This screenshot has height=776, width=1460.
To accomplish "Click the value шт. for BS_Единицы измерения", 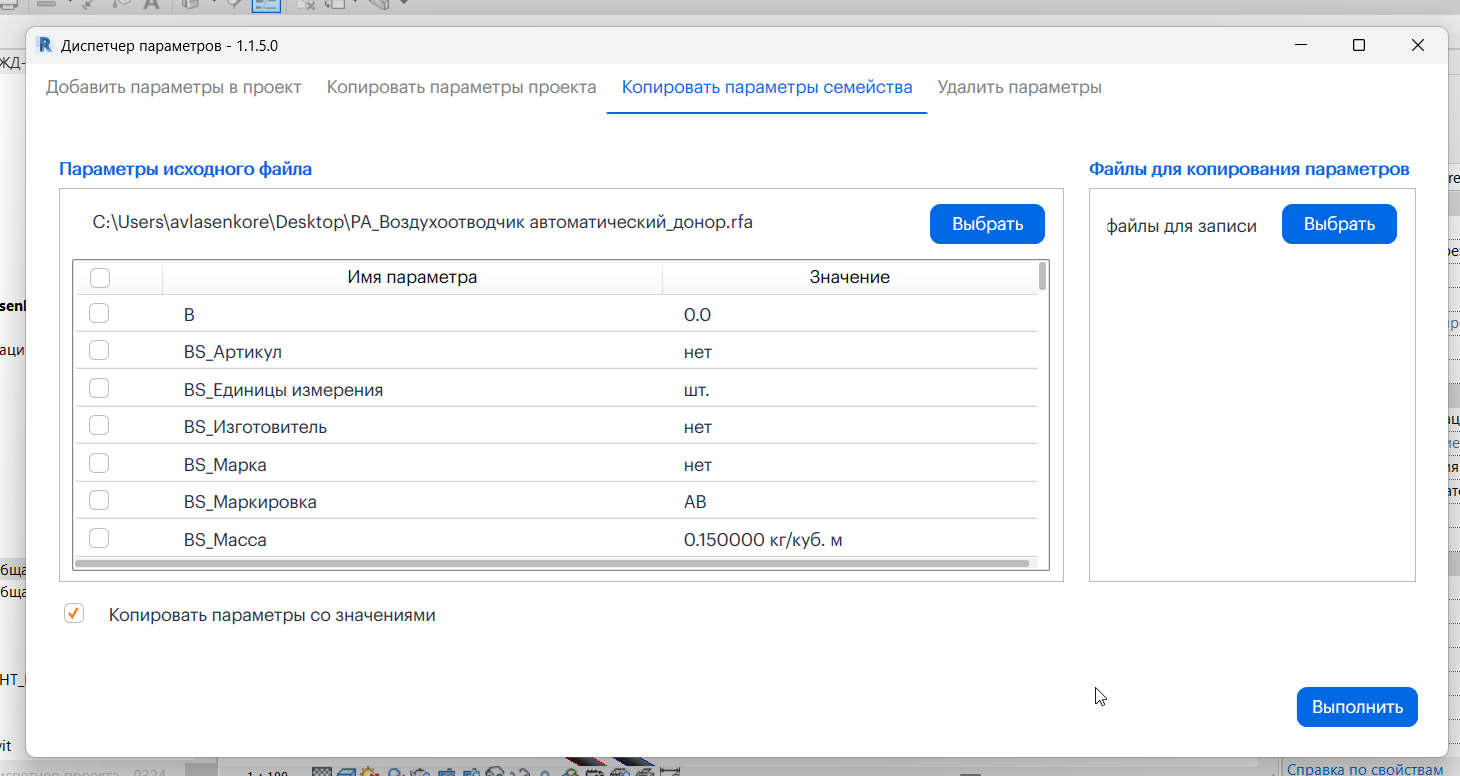I will point(697,390).
